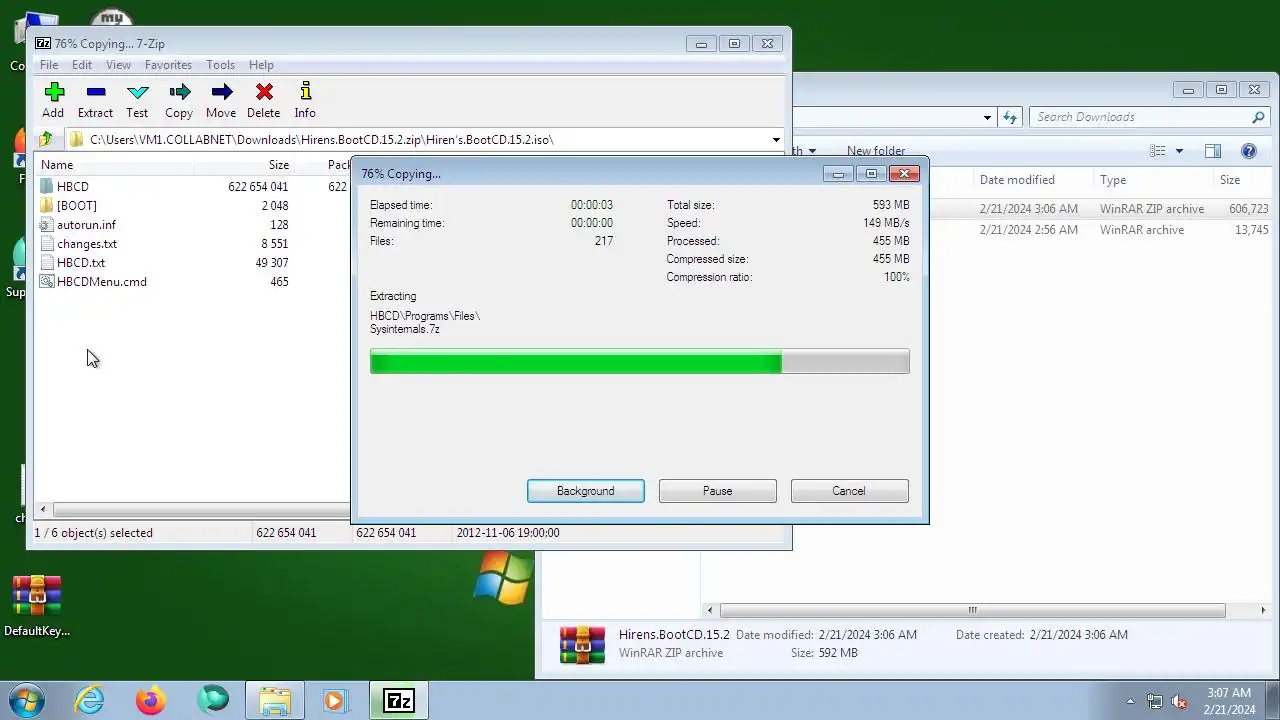
Task: Expand the 7-Zip address path dropdown
Action: tap(776, 140)
